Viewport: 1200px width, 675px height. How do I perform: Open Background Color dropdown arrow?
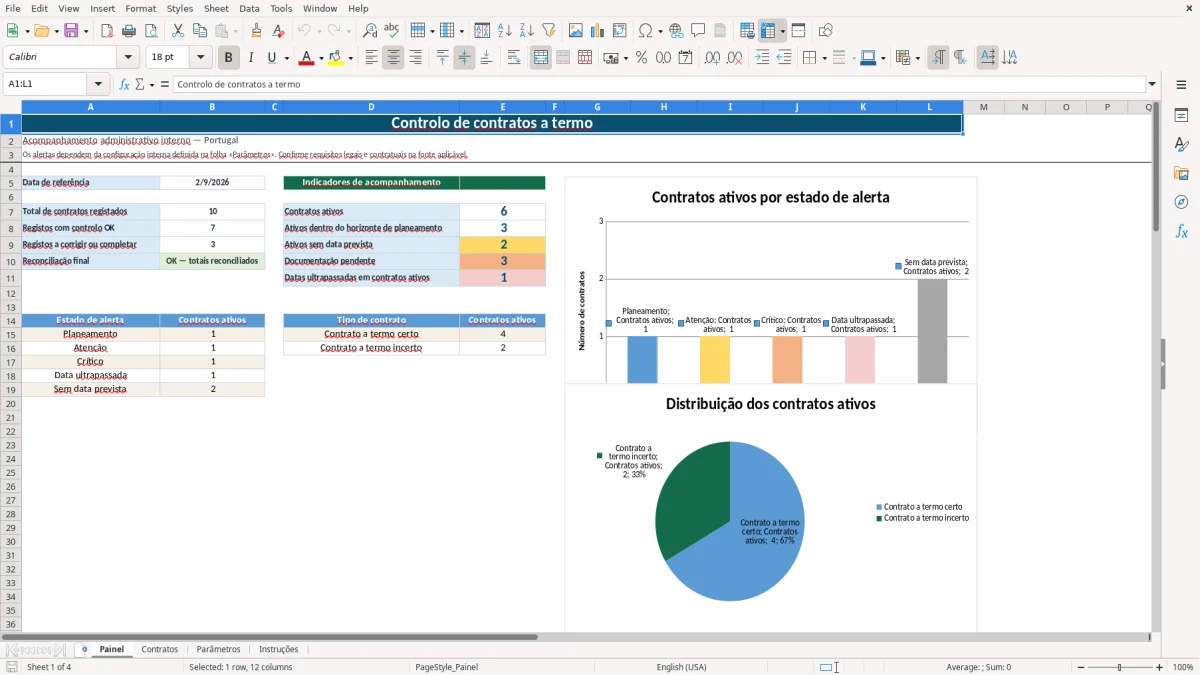tap(350, 58)
